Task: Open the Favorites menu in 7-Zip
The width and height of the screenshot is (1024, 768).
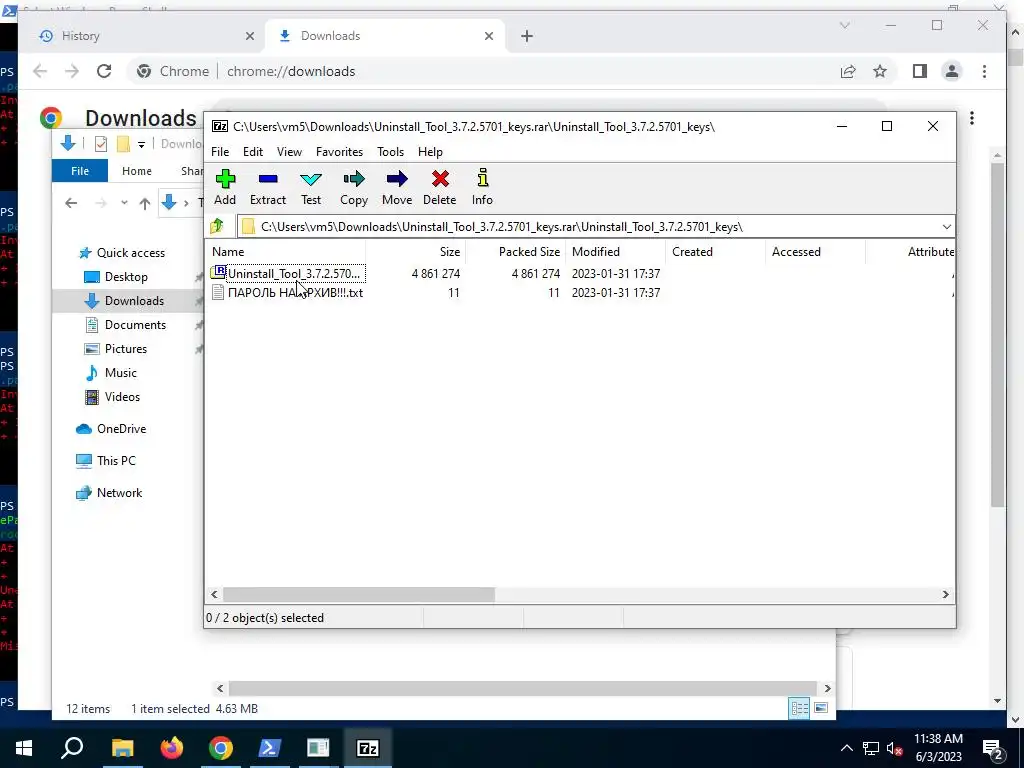Action: click(x=339, y=152)
